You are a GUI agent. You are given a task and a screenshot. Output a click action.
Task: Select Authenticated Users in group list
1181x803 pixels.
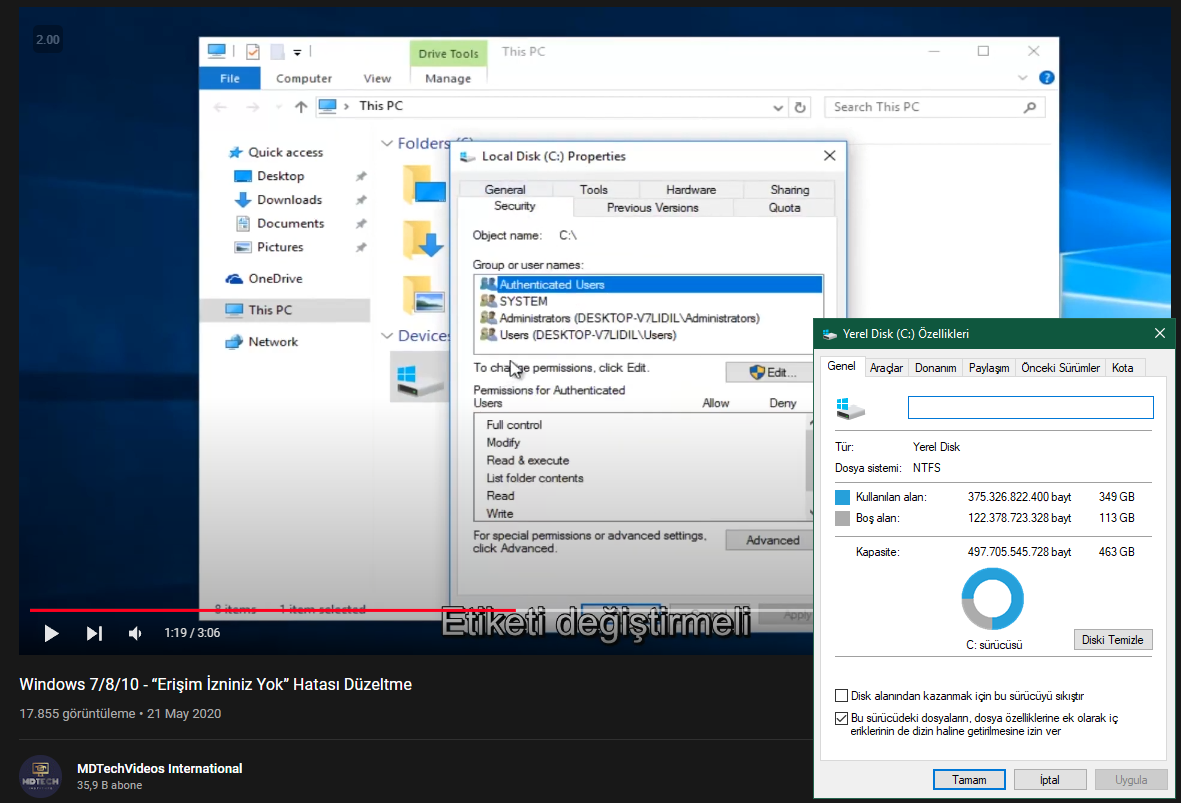648,285
